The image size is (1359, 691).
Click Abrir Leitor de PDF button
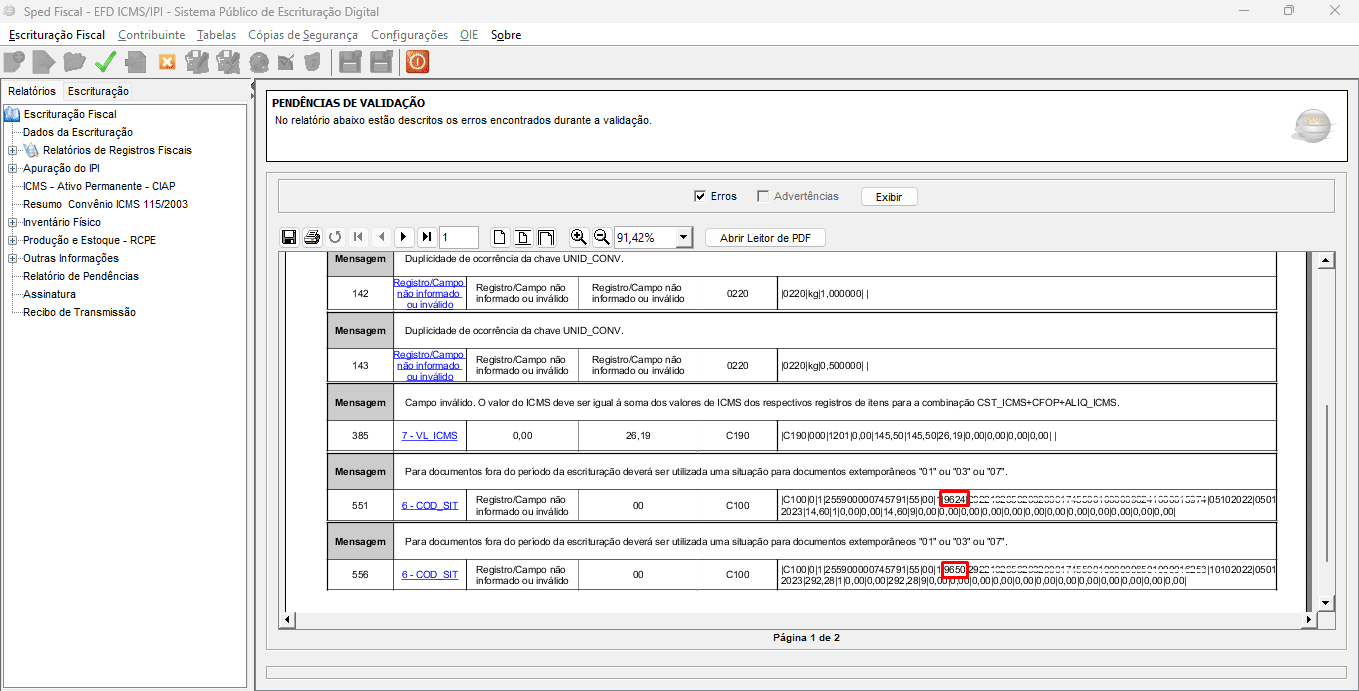[765, 237]
